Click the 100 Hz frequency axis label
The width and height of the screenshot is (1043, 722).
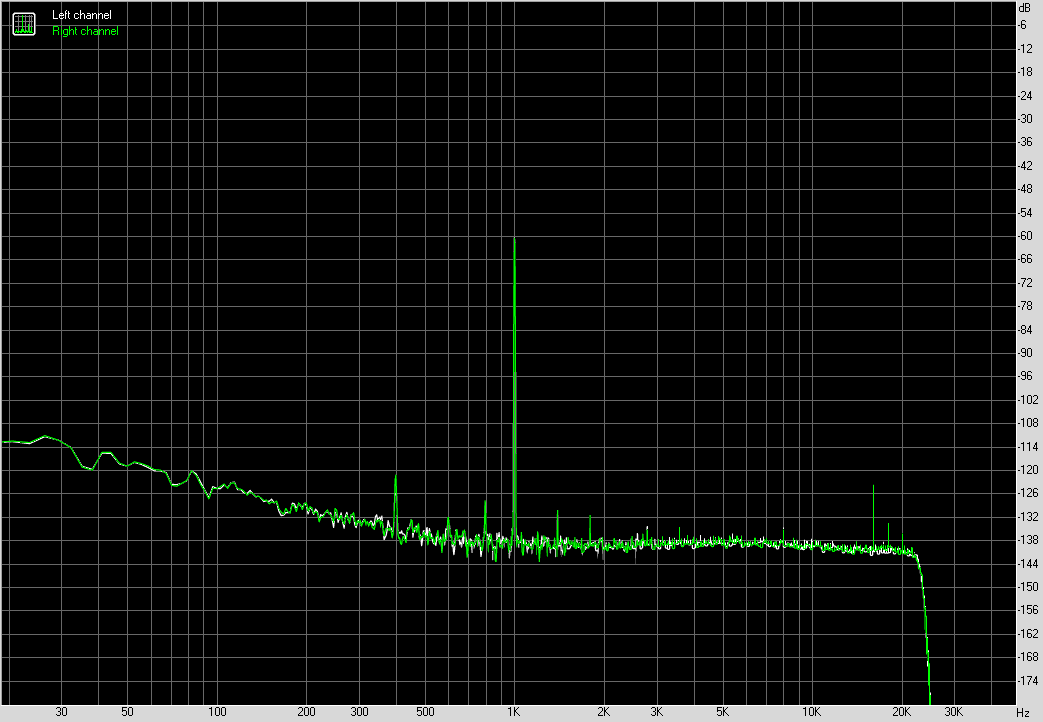point(217,712)
